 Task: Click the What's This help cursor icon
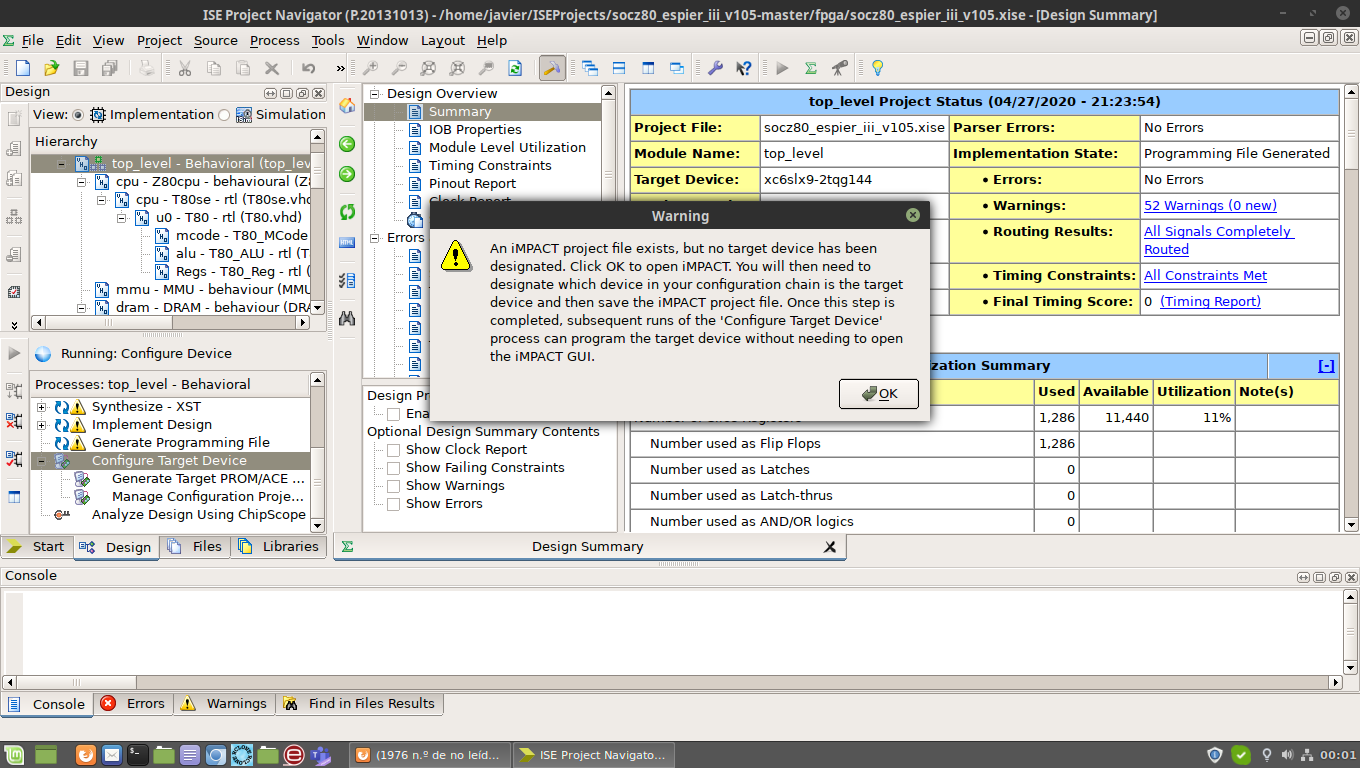click(x=744, y=68)
